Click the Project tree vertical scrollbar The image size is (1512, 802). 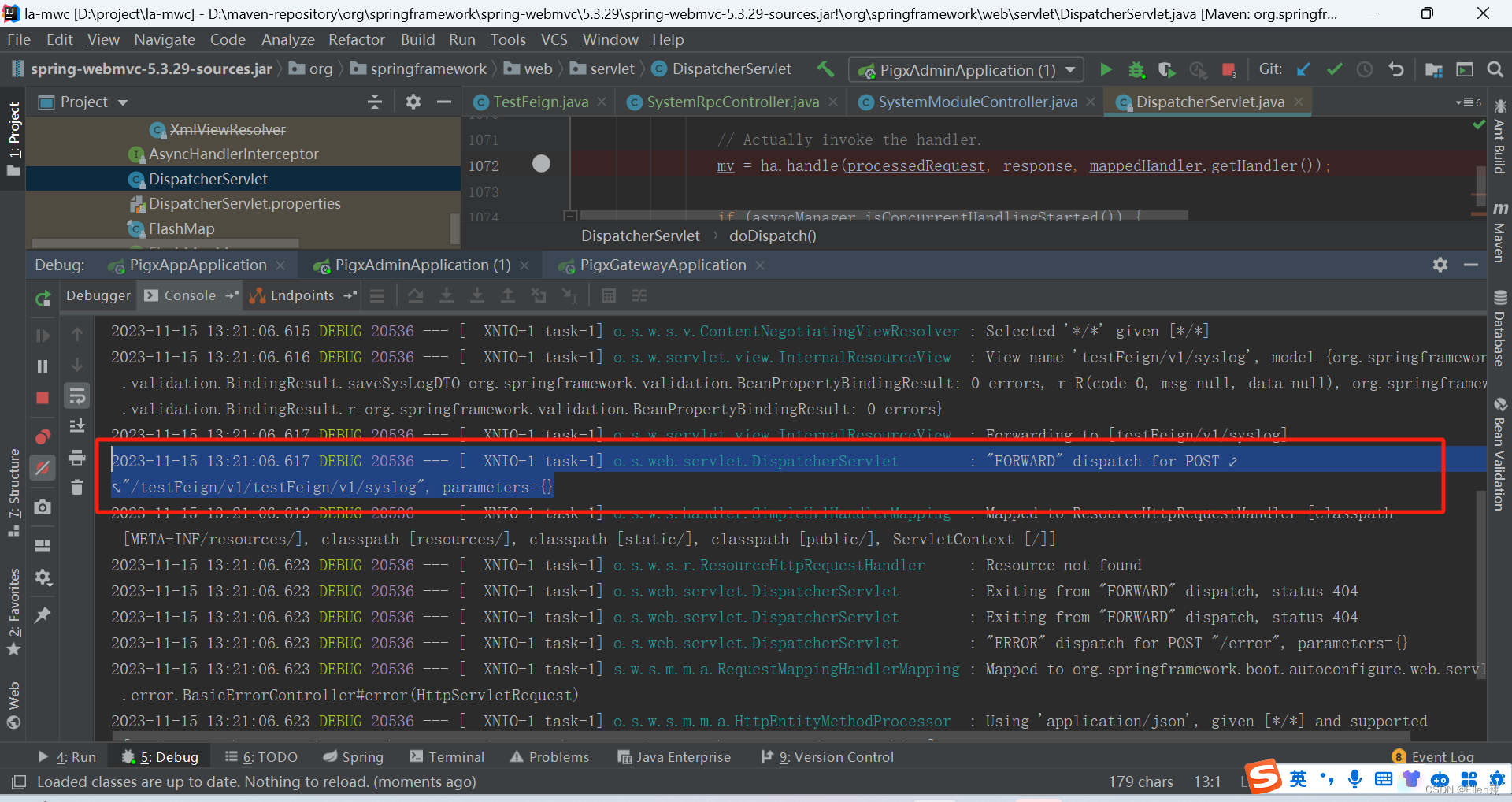tap(454, 228)
